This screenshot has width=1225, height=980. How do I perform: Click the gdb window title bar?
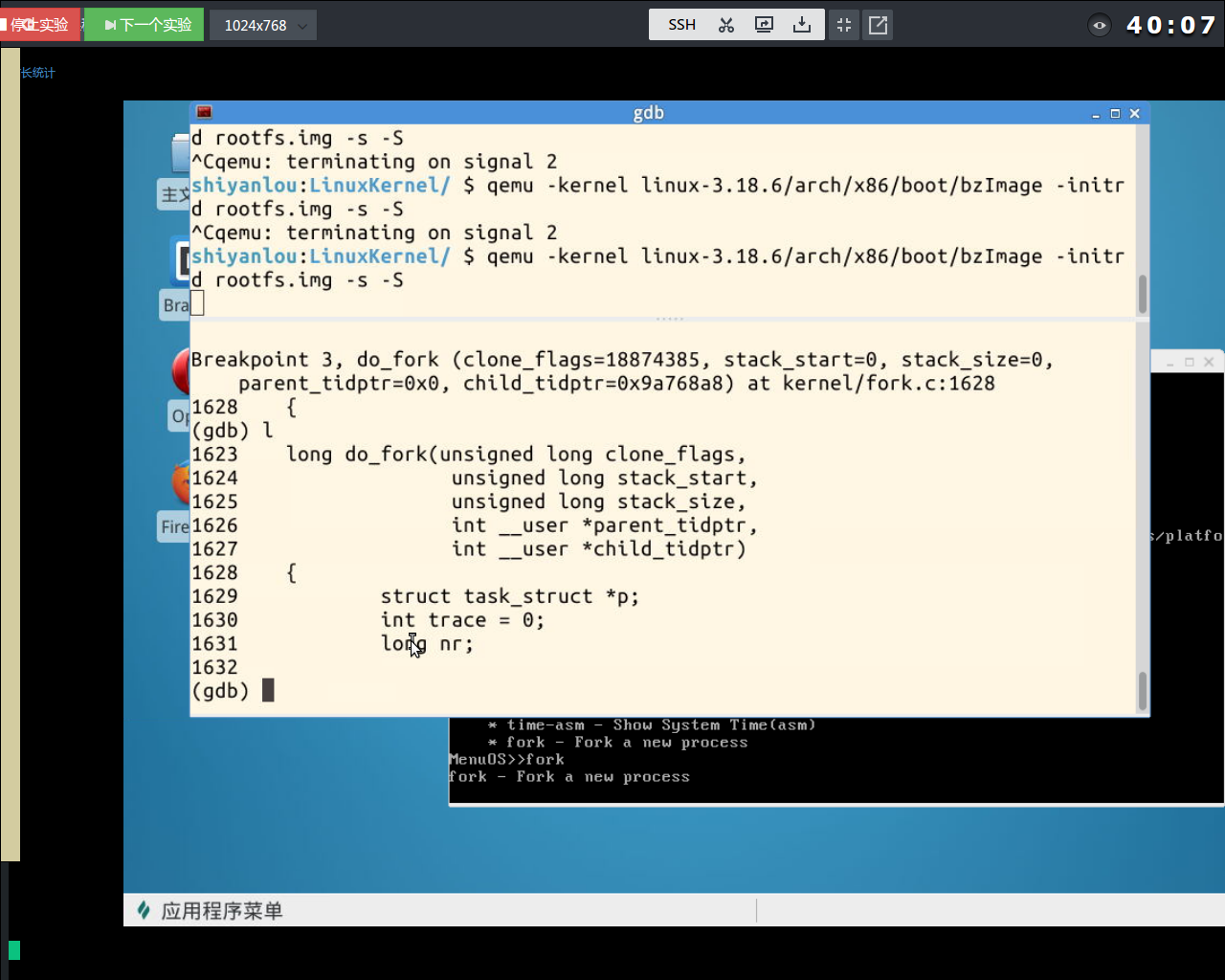click(x=647, y=113)
